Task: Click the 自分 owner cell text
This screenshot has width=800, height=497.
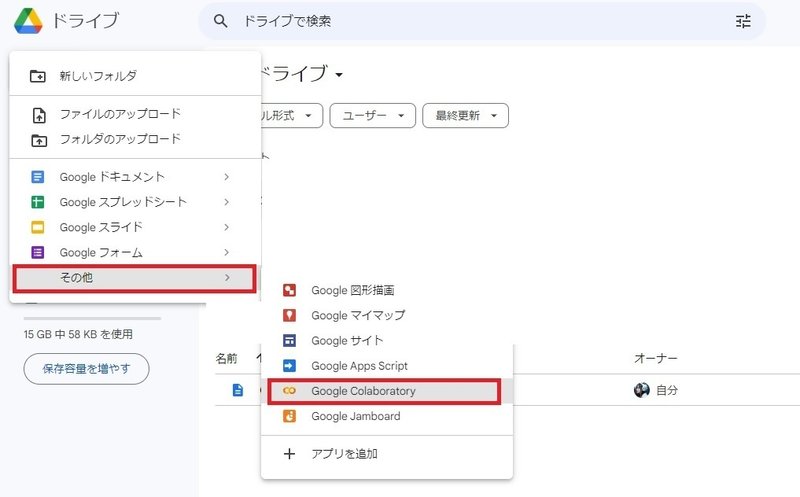Action: pyautogui.click(x=667, y=390)
